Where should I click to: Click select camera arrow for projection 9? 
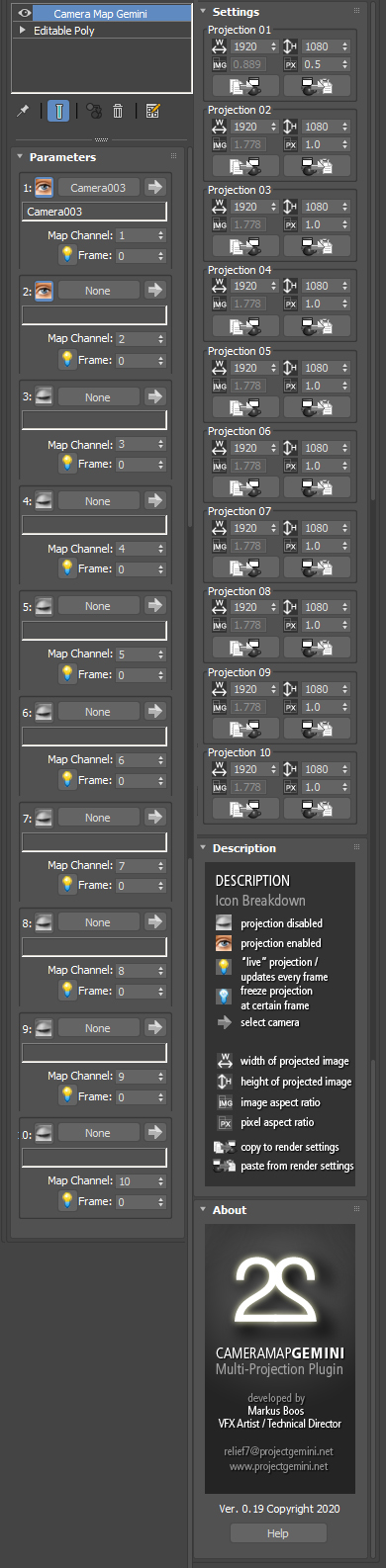155,1027
